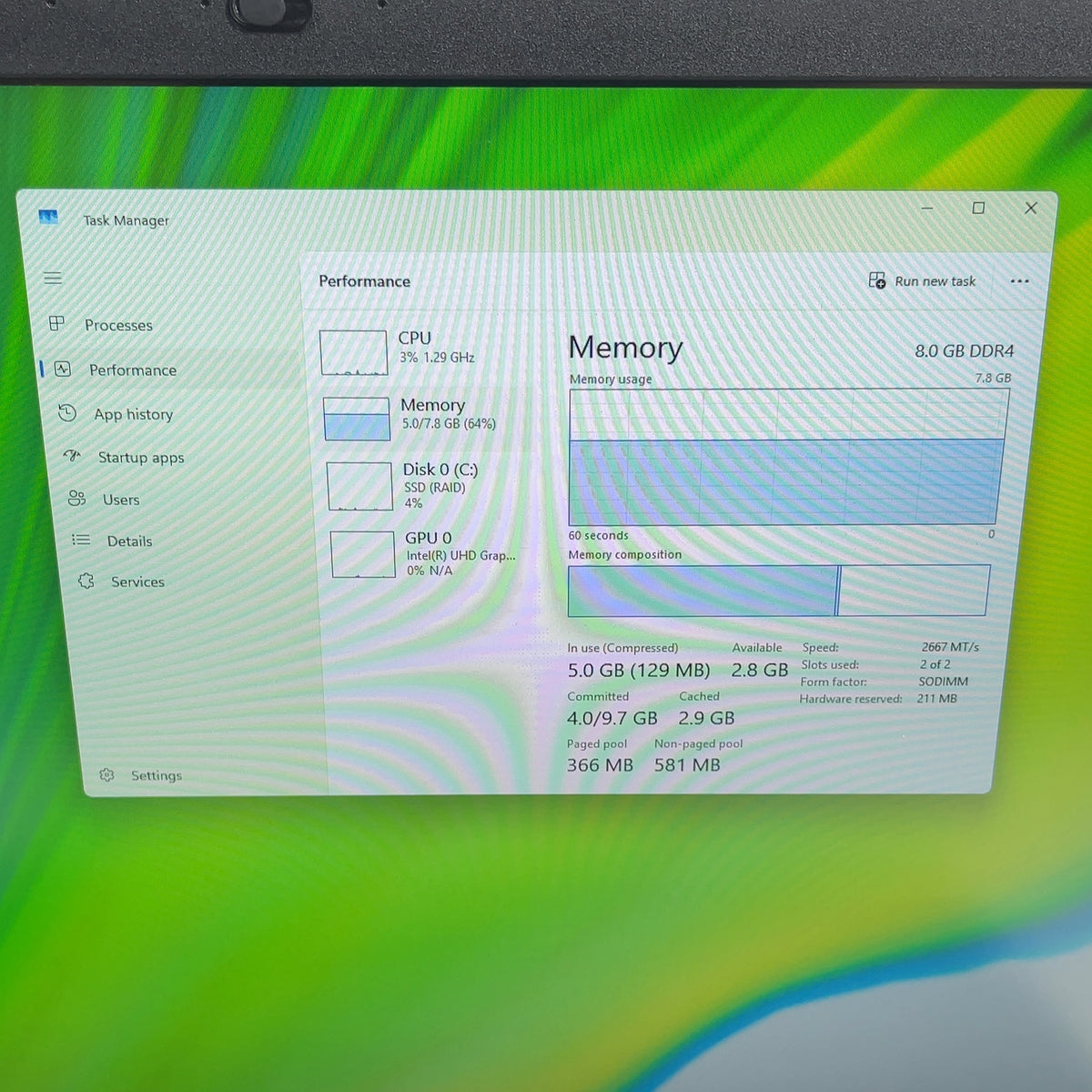Switch to Startup apps page
This screenshot has height=1092, width=1092.
(x=141, y=457)
